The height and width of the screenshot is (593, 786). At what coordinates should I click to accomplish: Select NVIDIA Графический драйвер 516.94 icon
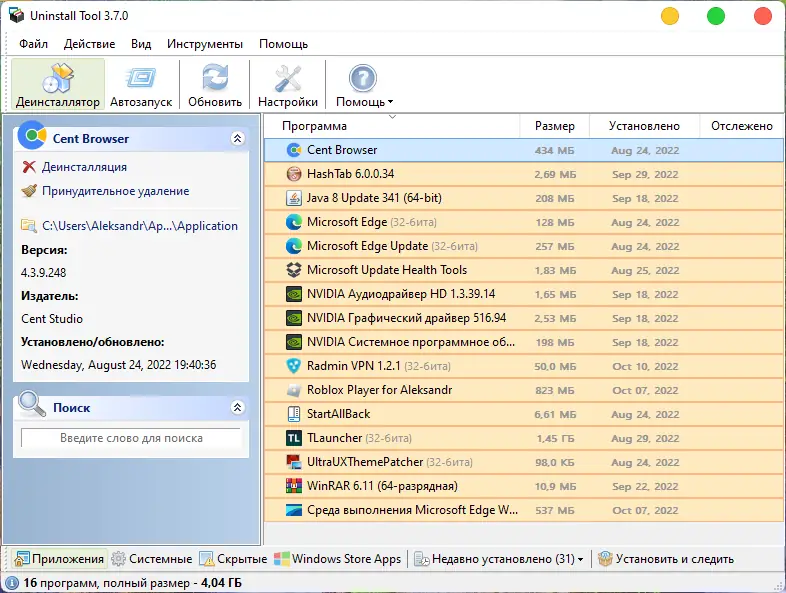(294, 318)
